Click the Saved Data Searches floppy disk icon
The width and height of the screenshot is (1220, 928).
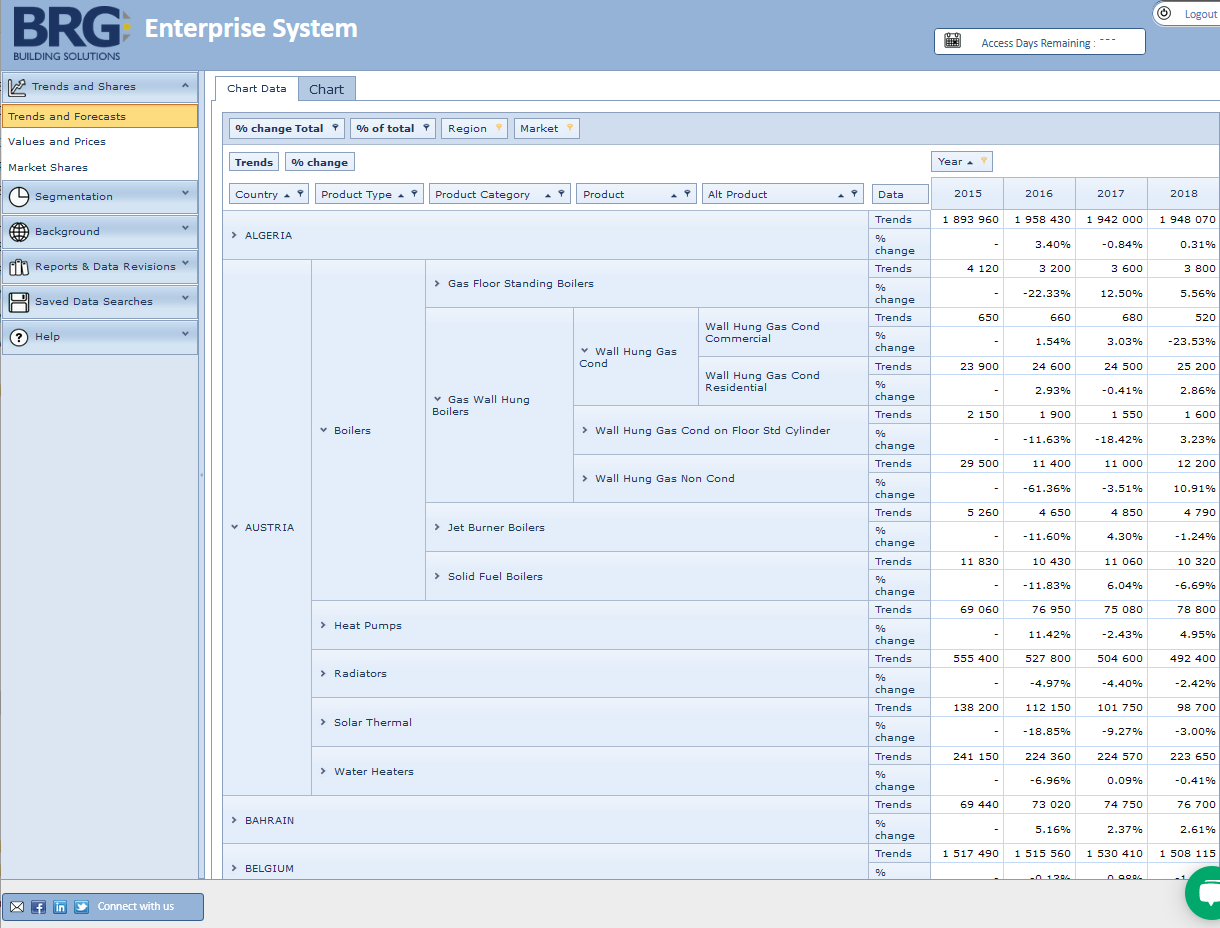(x=18, y=301)
